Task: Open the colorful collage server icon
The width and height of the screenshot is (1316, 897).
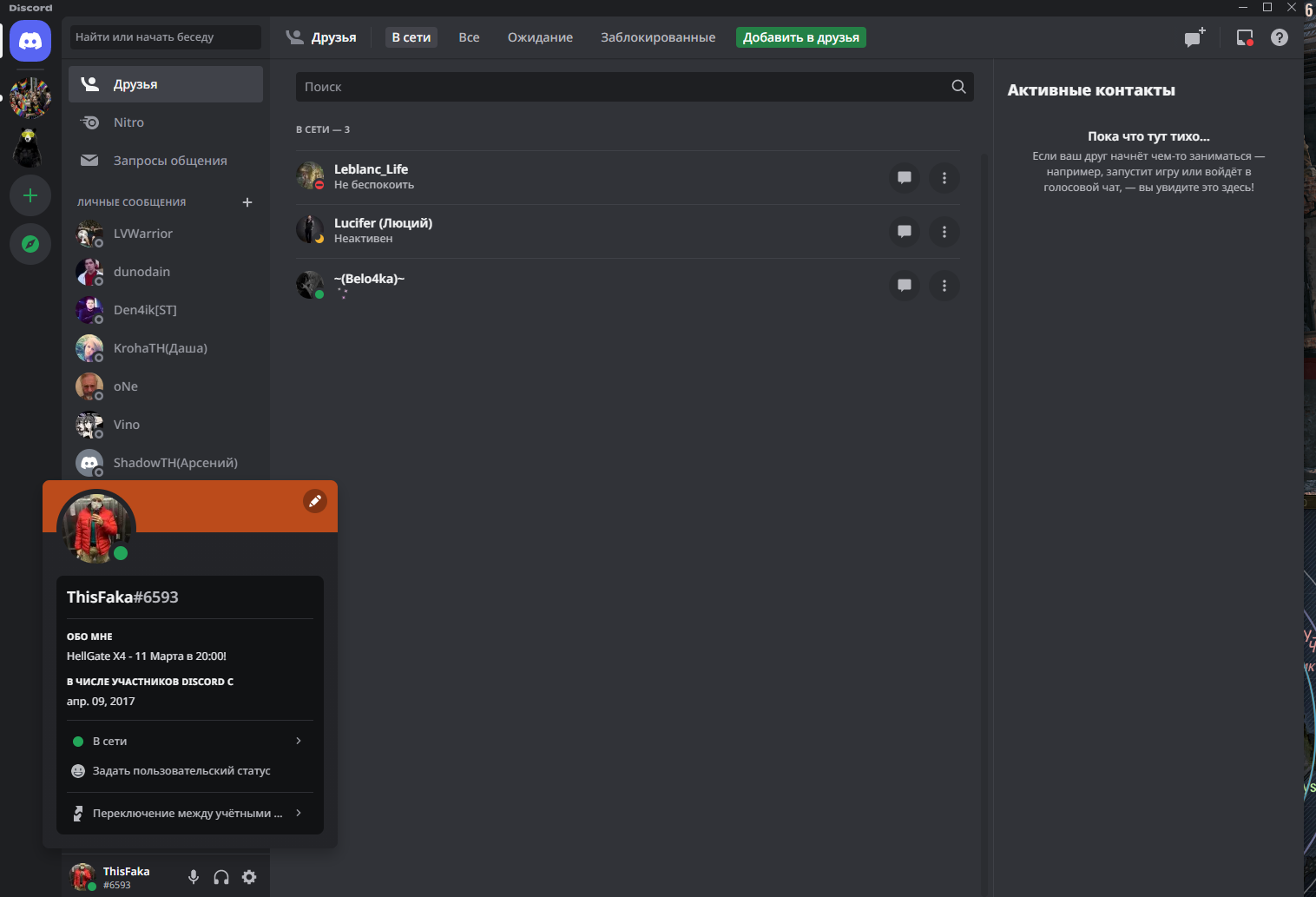Action: click(30, 98)
